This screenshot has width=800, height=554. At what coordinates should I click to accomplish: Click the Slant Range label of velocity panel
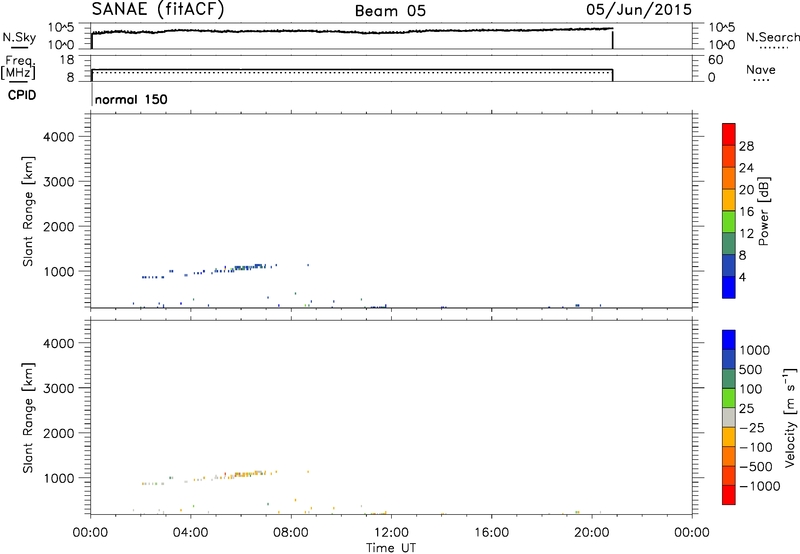[28, 418]
